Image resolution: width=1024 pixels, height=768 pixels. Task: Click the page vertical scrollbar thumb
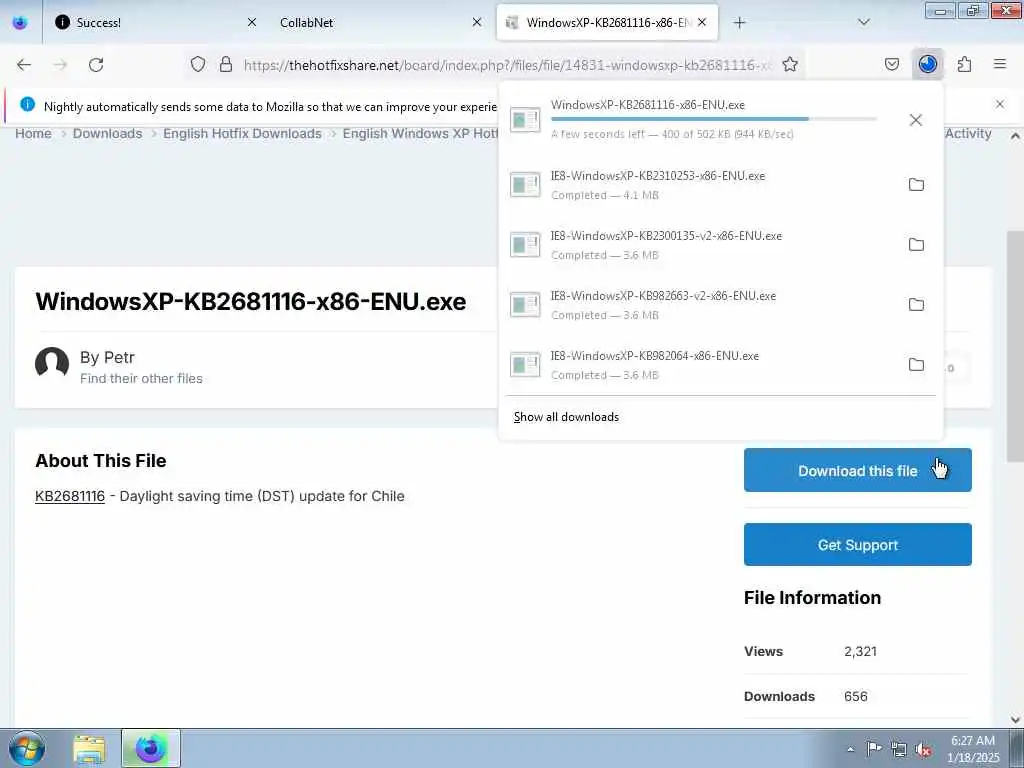[1015, 346]
